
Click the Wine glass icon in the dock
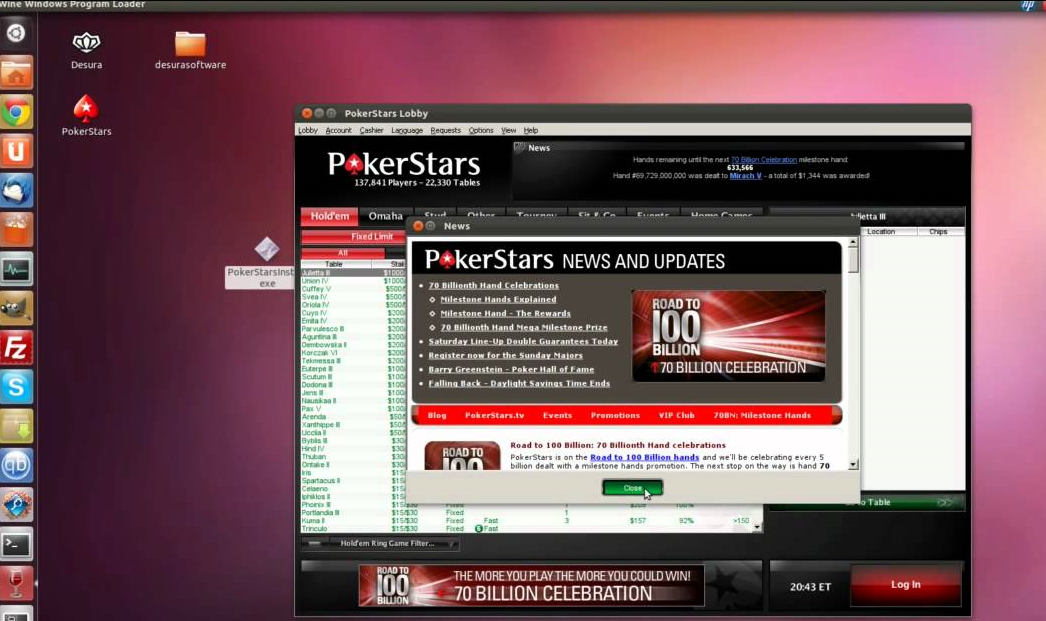(x=16, y=583)
